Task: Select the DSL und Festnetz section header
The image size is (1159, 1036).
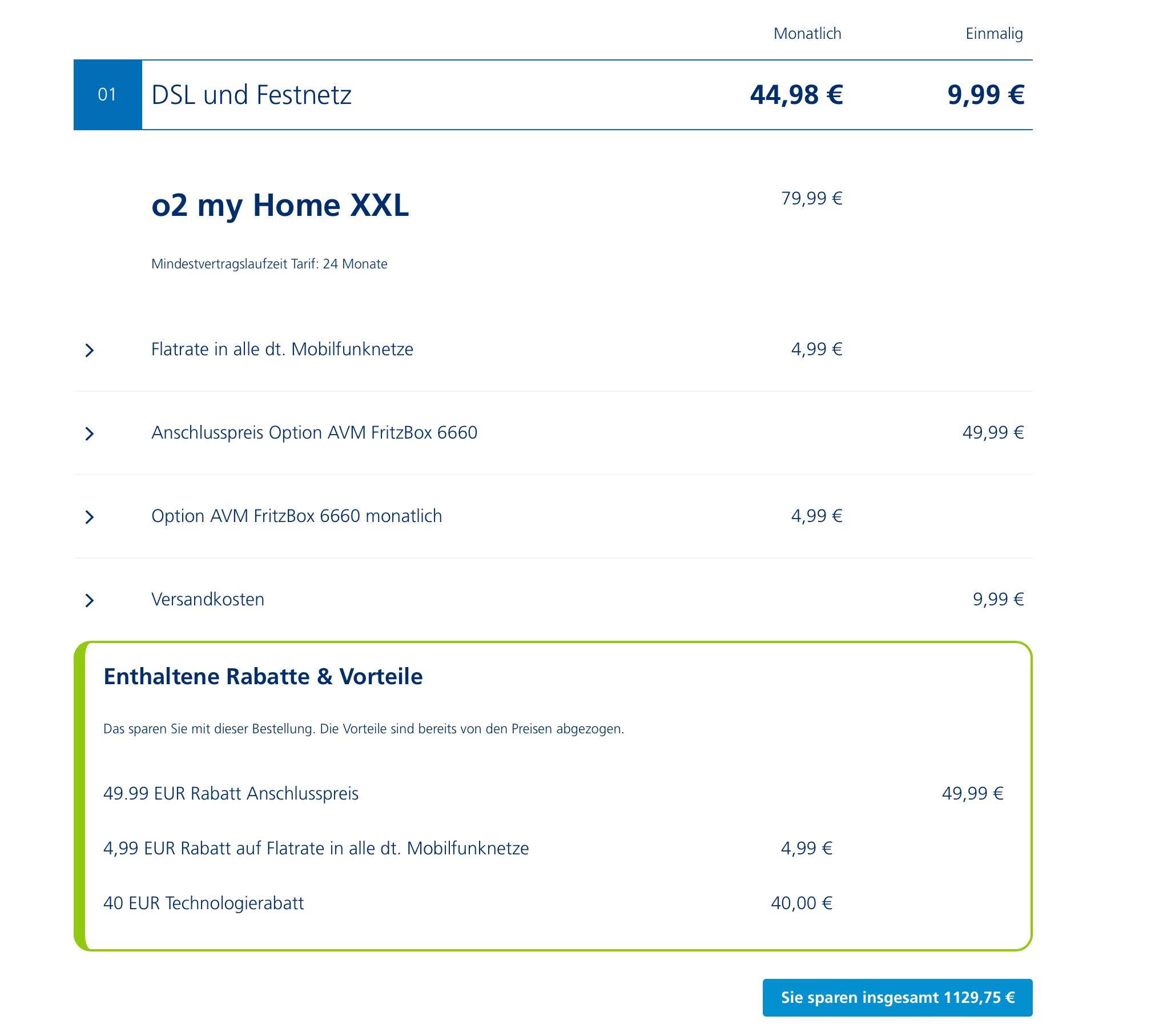Action: 251,95
